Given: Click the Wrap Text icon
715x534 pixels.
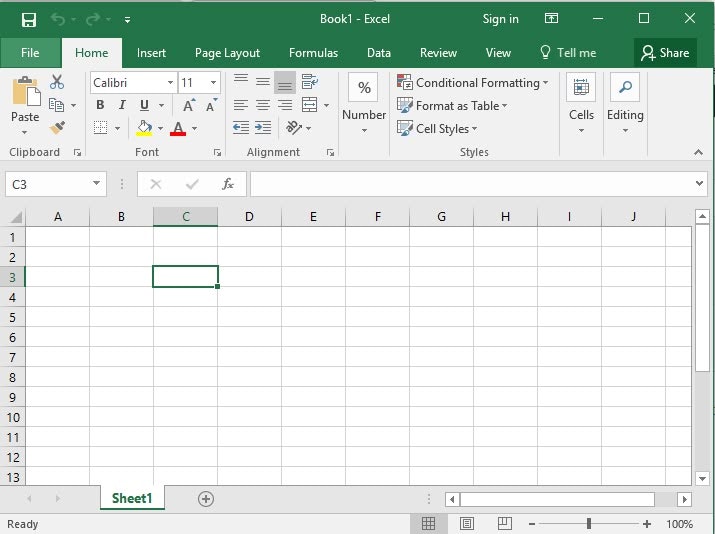Looking at the screenshot, I should click(x=309, y=82).
